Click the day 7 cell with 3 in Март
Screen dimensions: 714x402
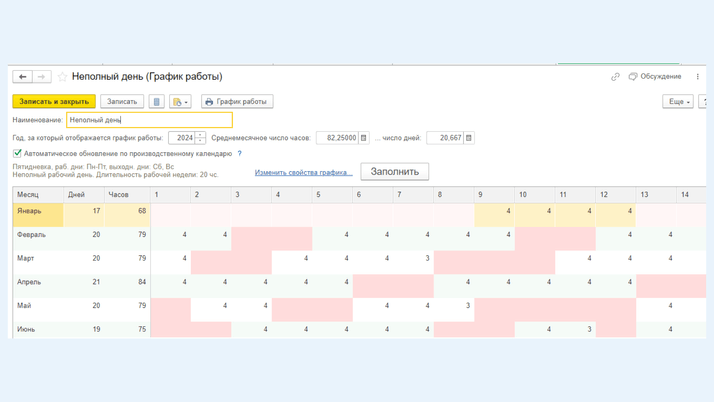pyautogui.click(x=413, y=262)
